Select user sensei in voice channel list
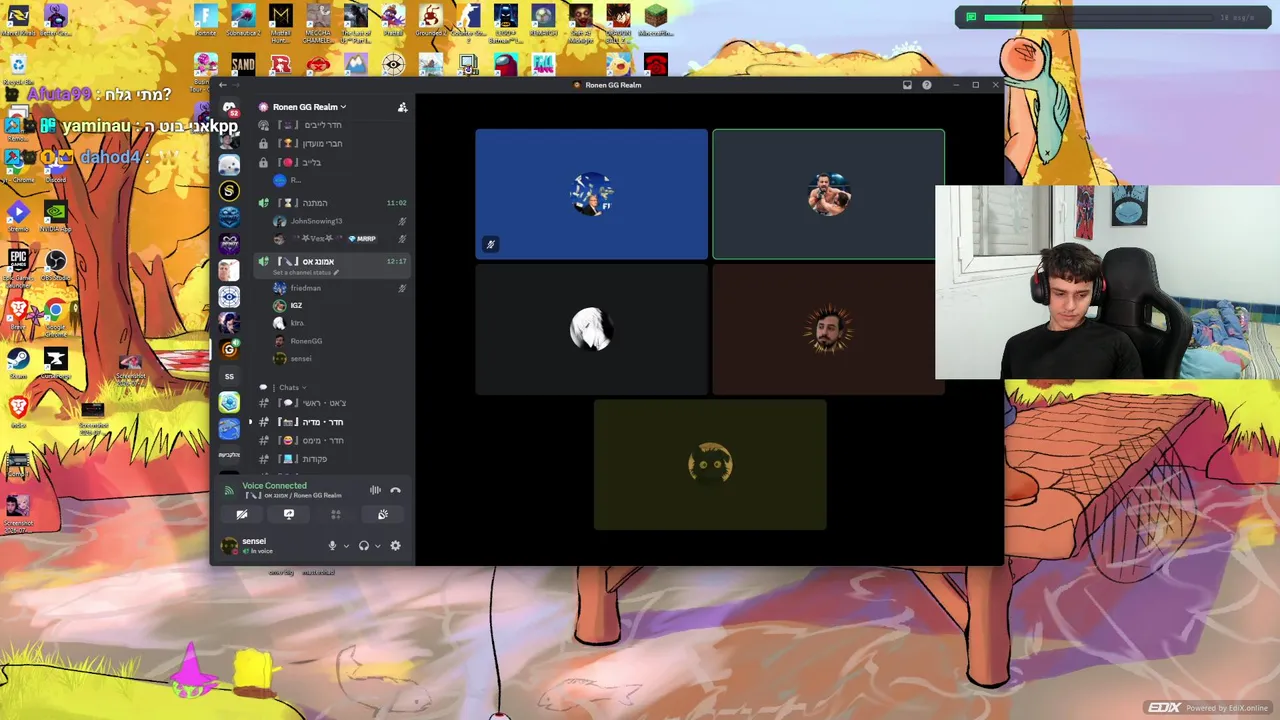 340,358
